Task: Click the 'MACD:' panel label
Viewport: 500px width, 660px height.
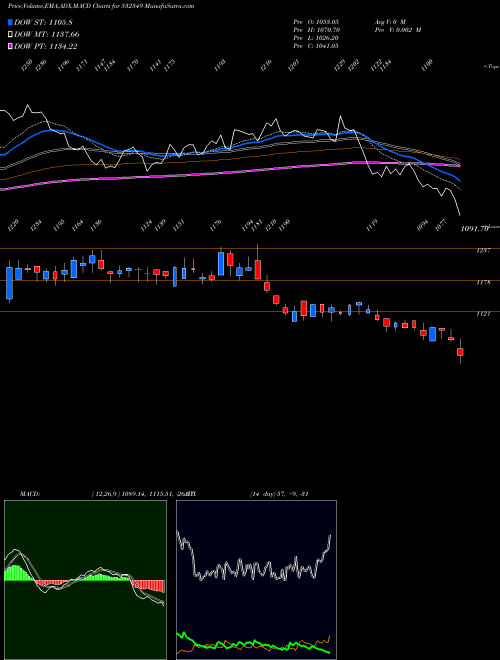Action: pyautogui.click(x=30, y=494)
